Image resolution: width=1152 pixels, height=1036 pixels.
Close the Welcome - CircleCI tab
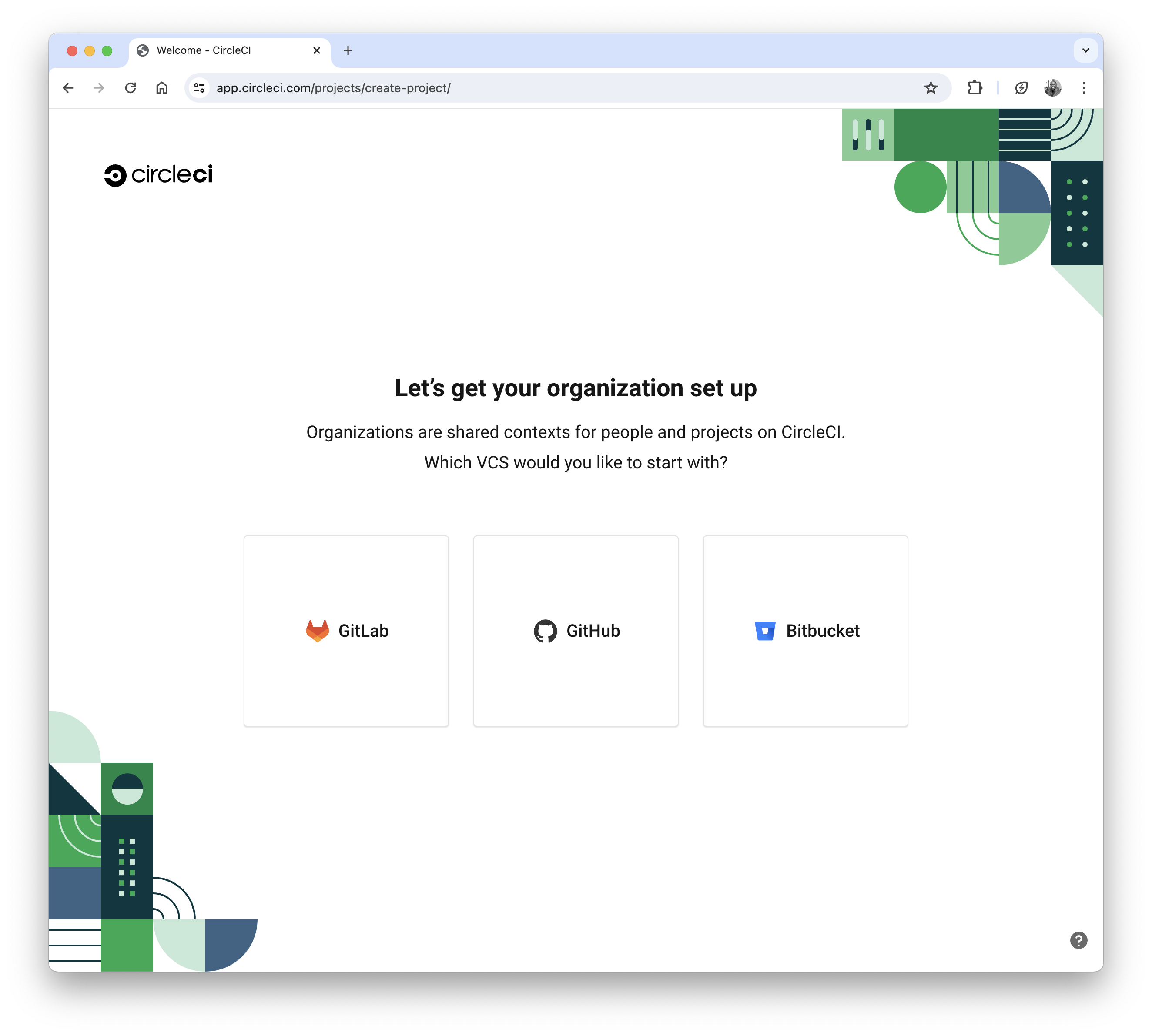(x=317, y=50)
